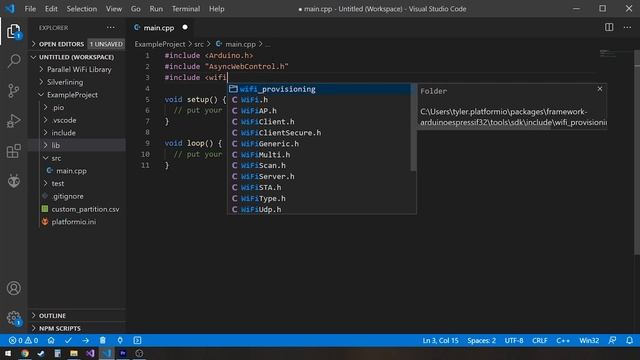This screenshot has width=640, height=360.
Task: Expand the Parallel WiFi Library folder
Action: (76, 69)
